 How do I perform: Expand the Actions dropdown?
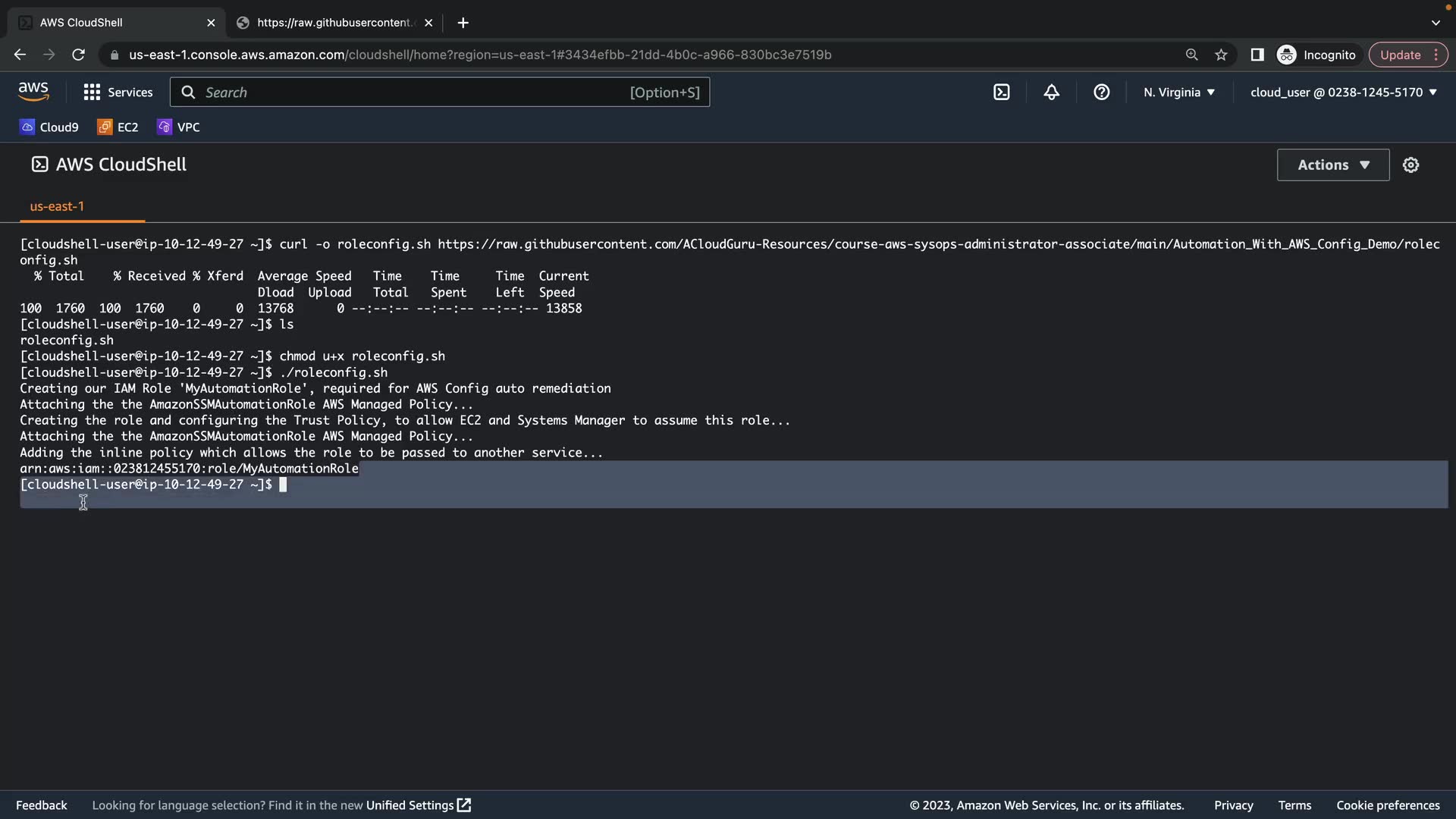point(1332,165)
